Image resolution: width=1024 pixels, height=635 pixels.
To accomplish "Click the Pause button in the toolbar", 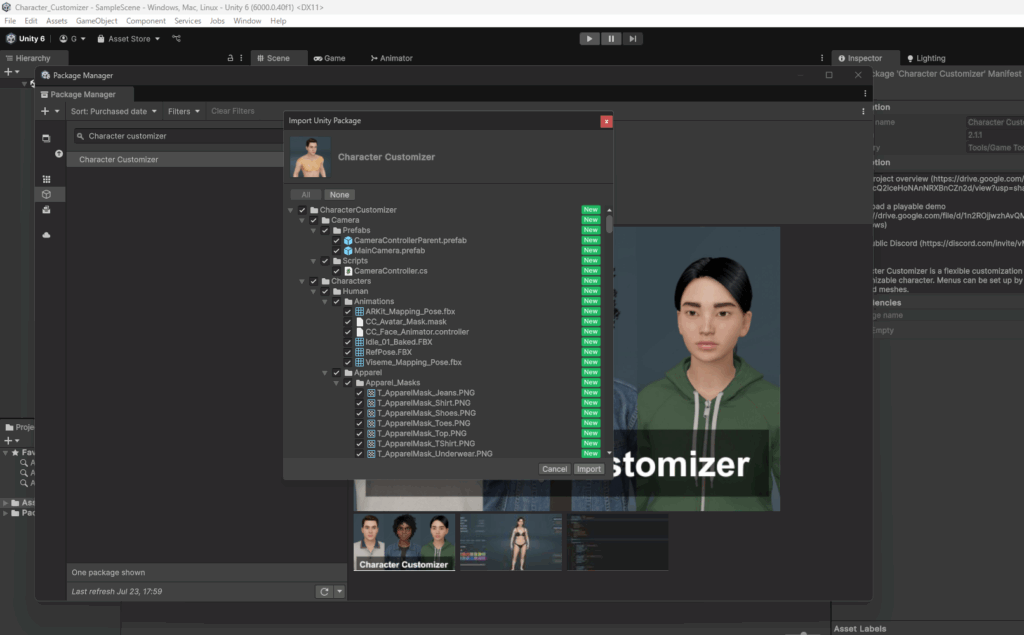I will 611,39.
